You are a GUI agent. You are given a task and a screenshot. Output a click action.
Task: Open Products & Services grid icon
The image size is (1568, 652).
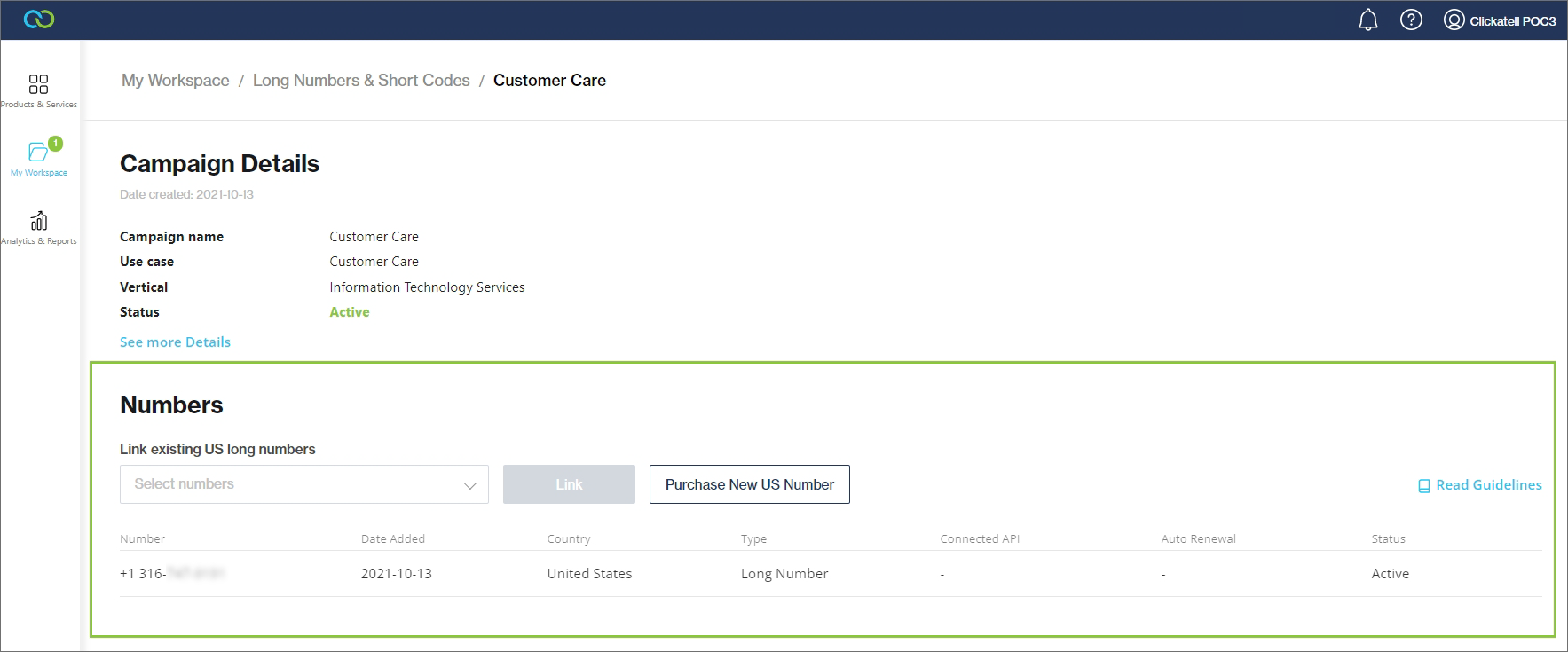click(x=38, y=84)
